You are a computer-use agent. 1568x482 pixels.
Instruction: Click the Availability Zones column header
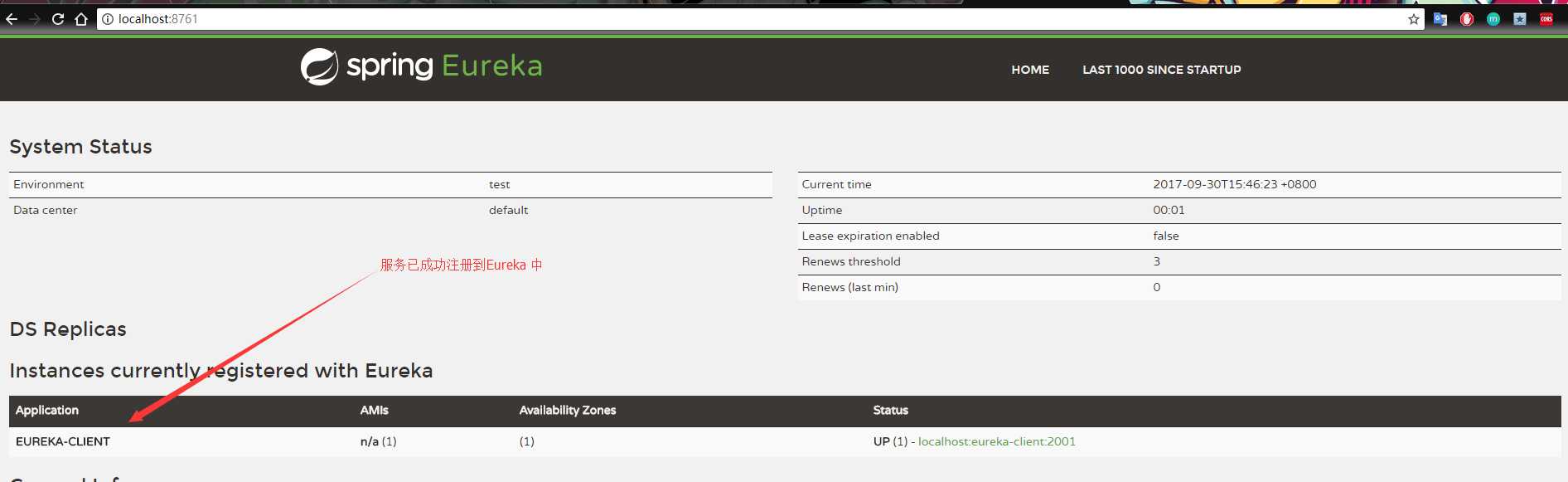[568, 410]
